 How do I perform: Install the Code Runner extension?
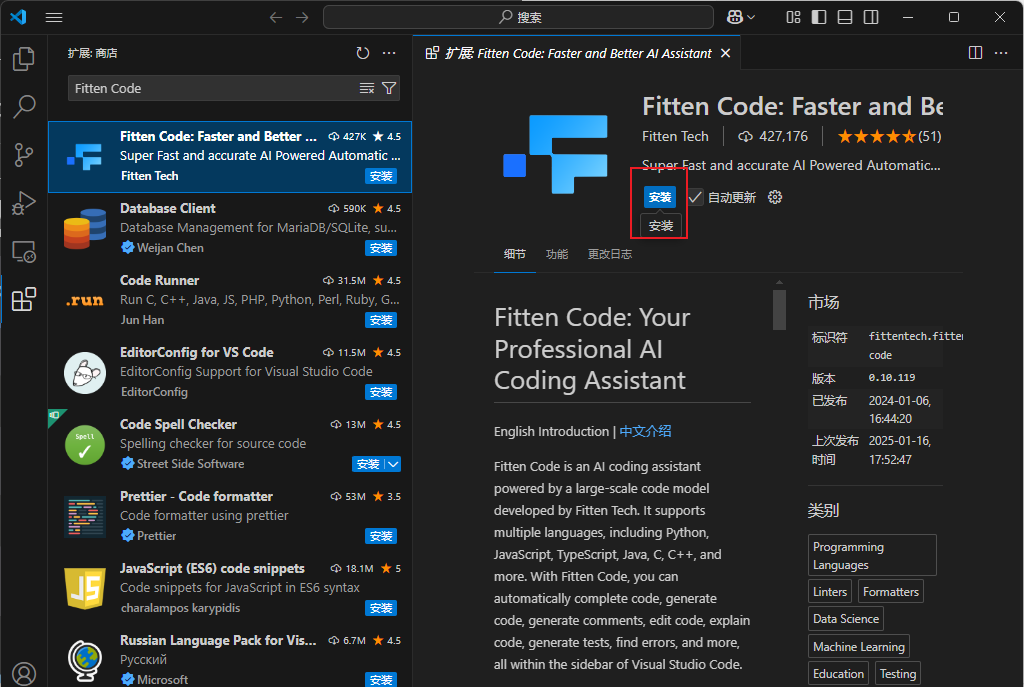pyautogui.click(x=381, y=320)
